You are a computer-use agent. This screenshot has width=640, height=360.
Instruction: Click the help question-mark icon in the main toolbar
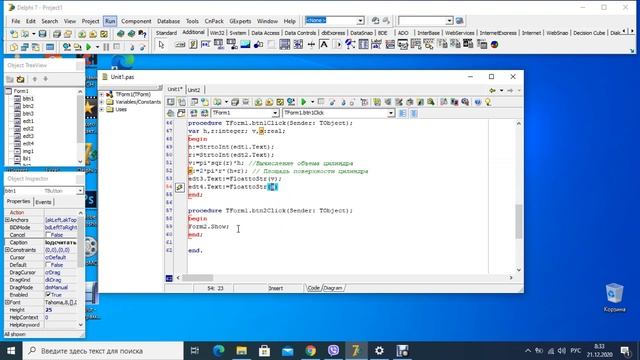142,34
